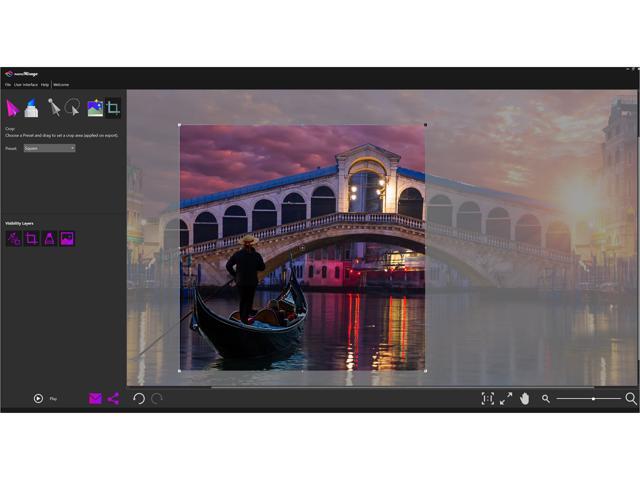Select the pink arrow animate tool
Viewport: 640px width, 480px height.
click(13, 108)
